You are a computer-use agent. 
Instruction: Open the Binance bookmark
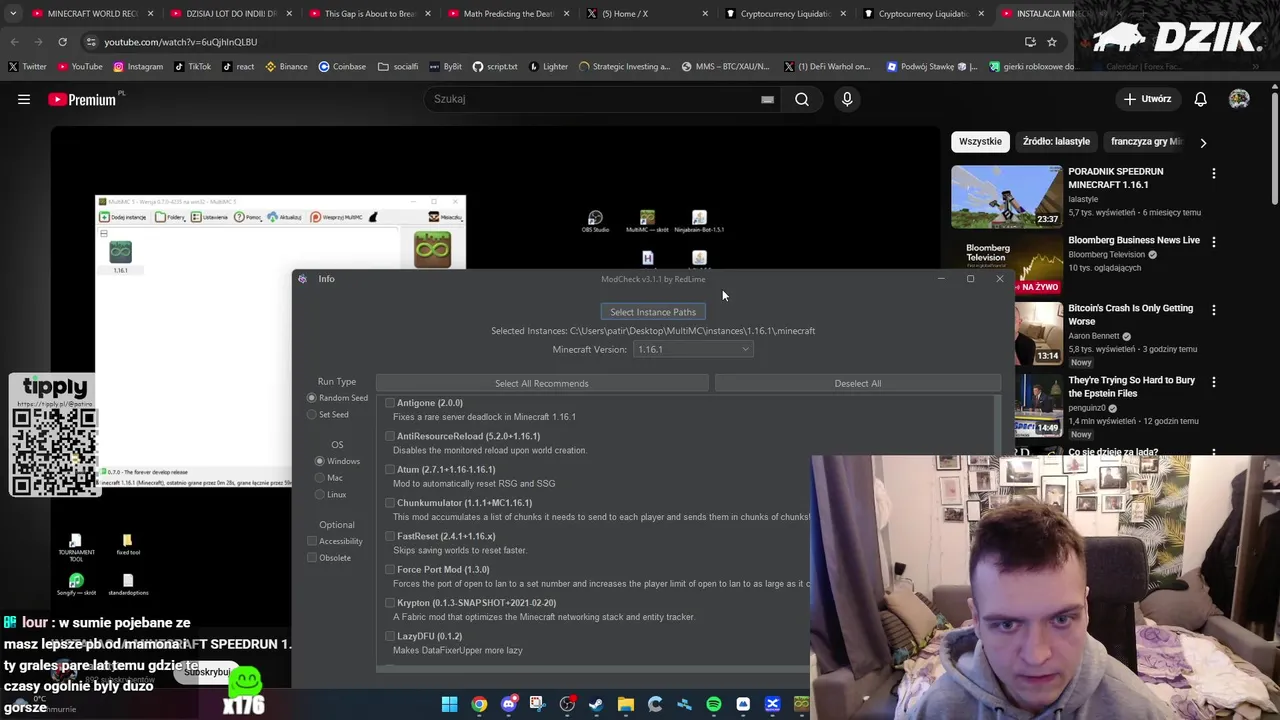[x=285, y=67]
